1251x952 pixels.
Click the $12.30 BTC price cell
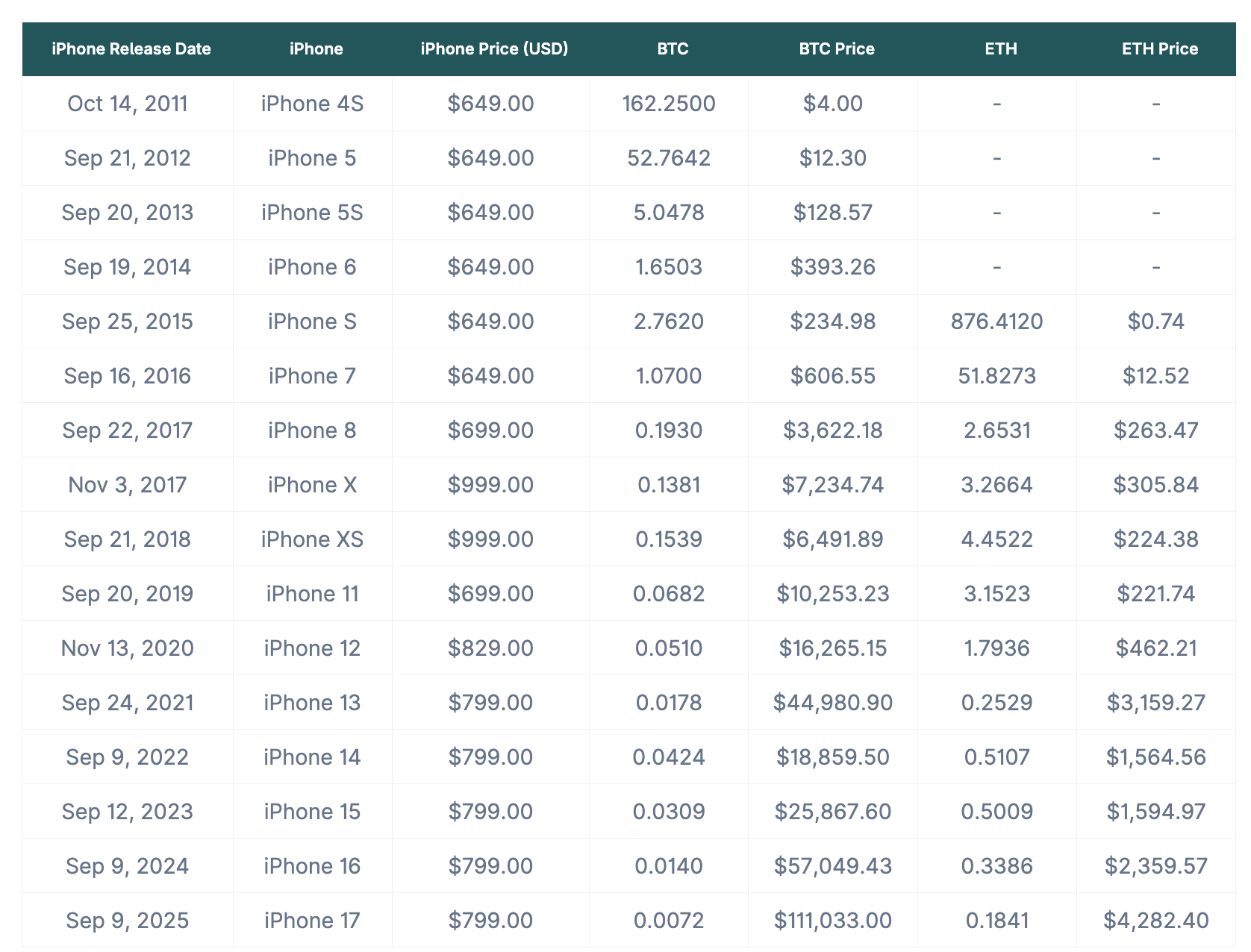pos(833,158)
